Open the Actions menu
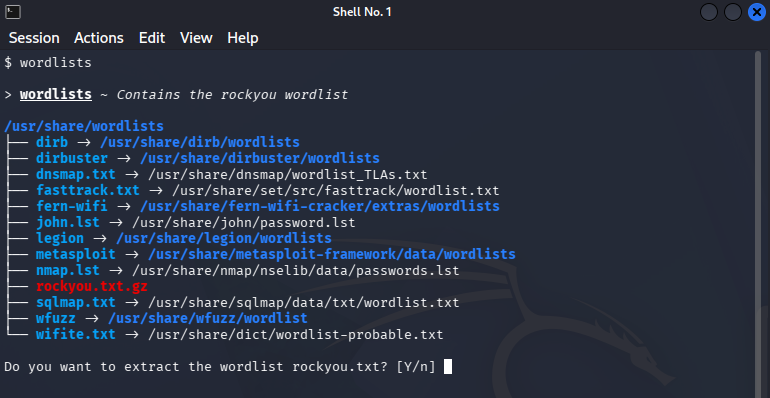The width and height of the screenshot is (770, 398). click(x=99, y=38)
